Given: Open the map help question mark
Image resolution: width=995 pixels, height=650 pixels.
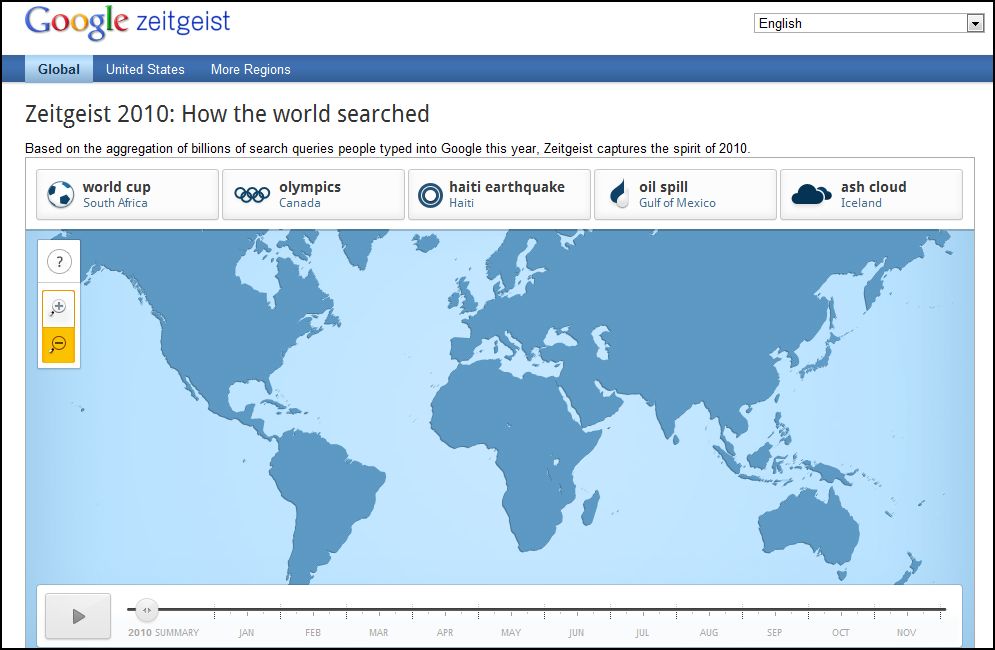Looking at the screenshot, I should tap(59, 262).
